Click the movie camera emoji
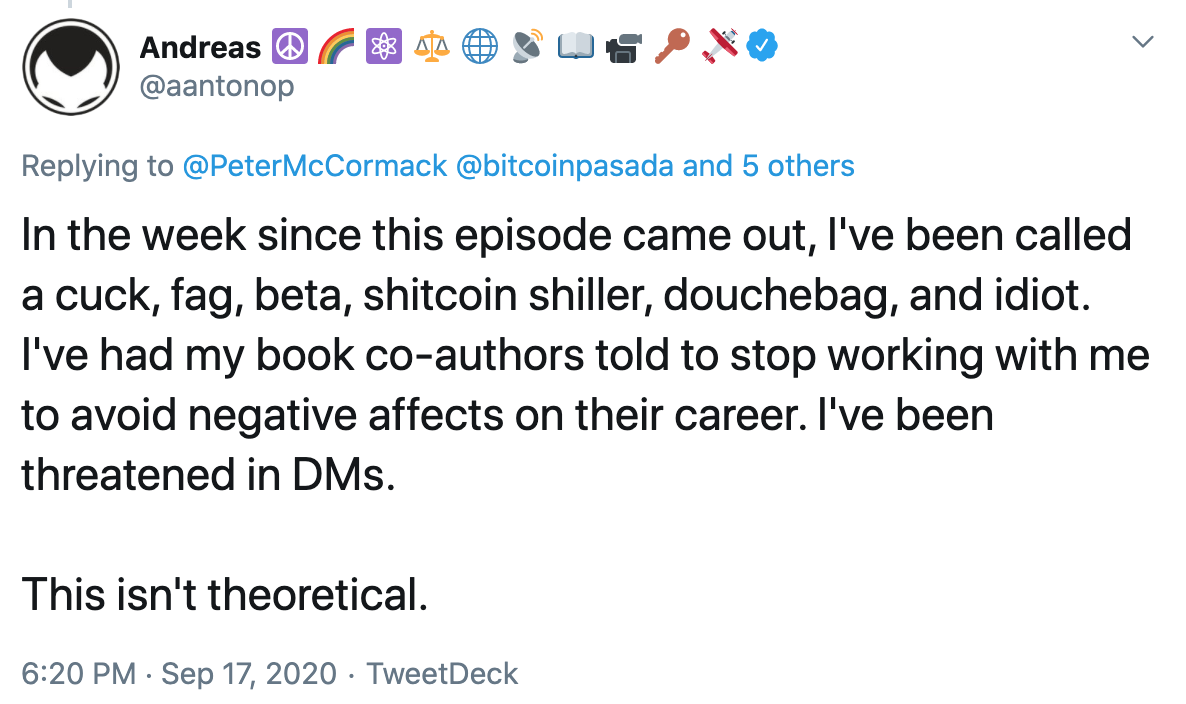Image resolution: width=1186 pixels, height=704 pixels. [623, 47]
